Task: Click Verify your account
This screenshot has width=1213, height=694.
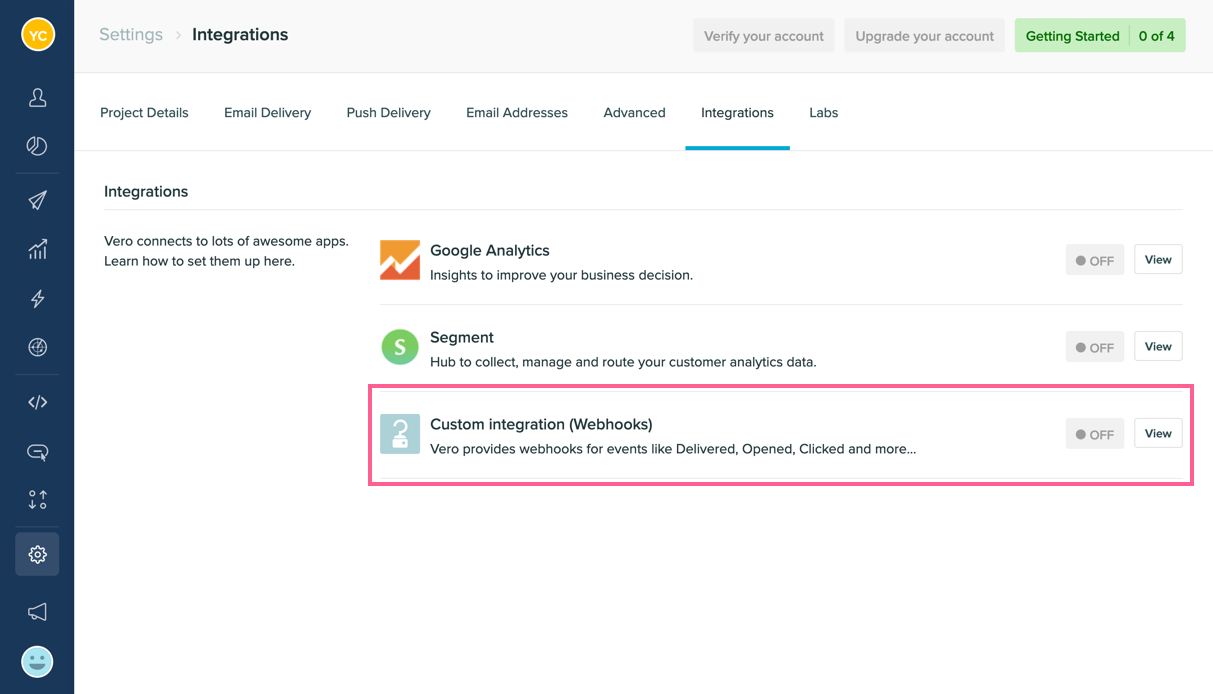Action: (x=763, y=35)
